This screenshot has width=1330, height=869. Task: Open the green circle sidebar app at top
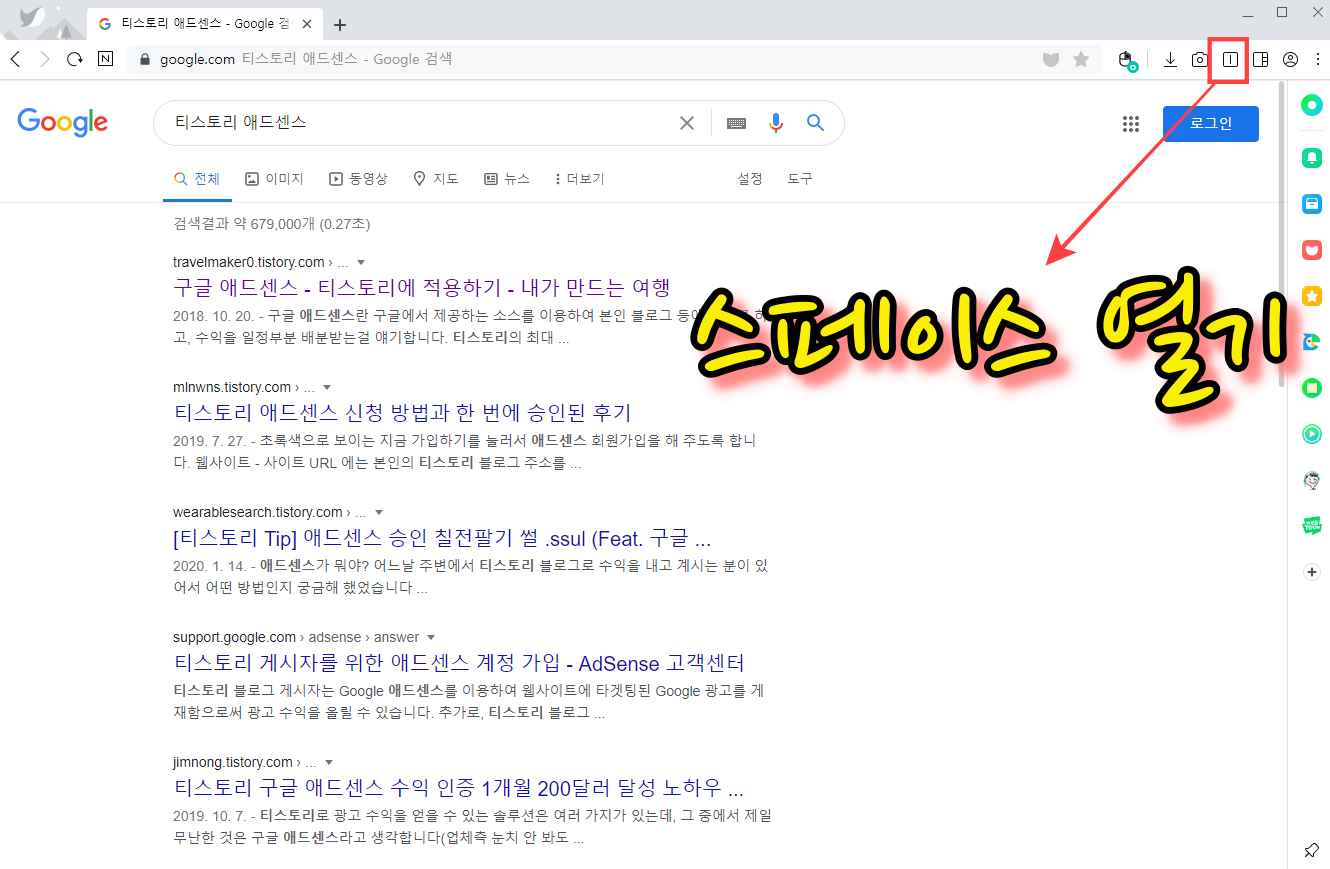click(1312, 105)
